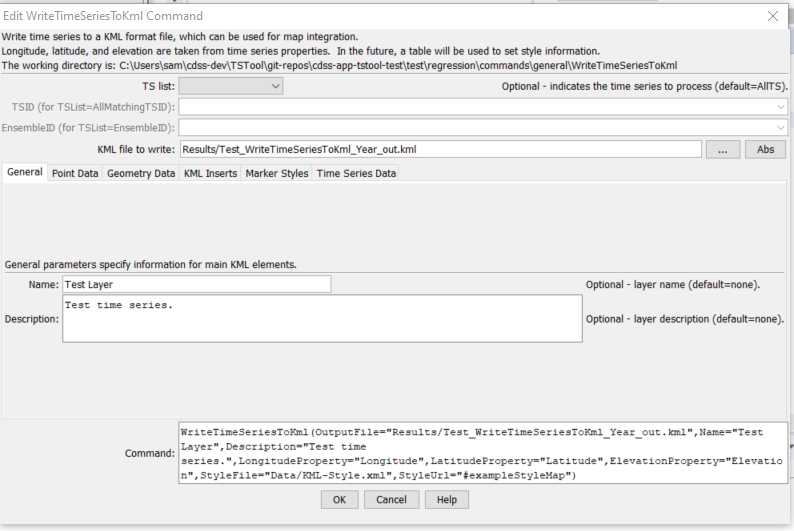The height and width of the screenshot is (531, 794).
Task: Click the KML file to write field
Action: coord(441,149)
